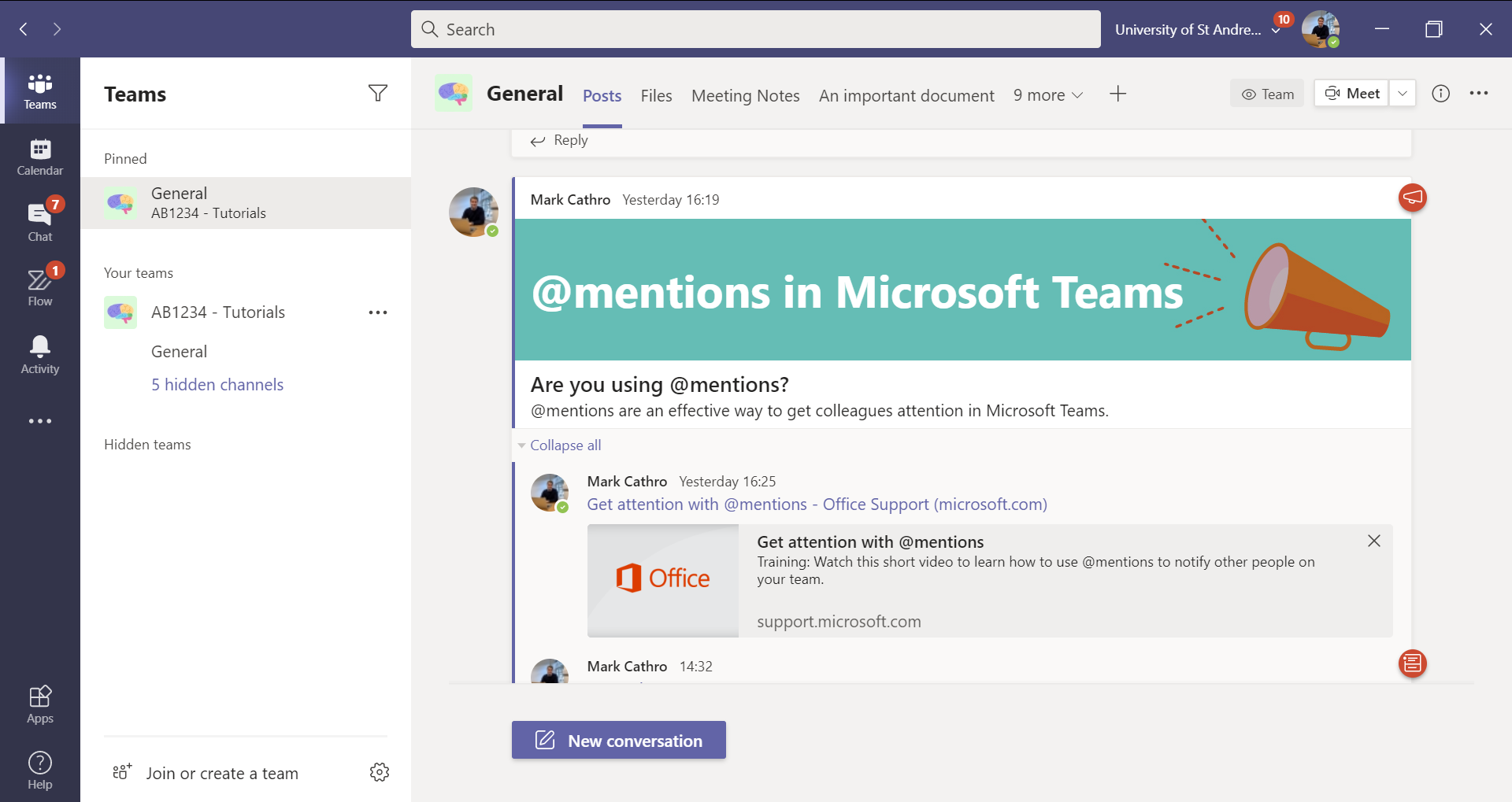Viewport: 1512px width, 802px height.
Task: Open the Get attention with @mentions link
Action: coord(817,504)
